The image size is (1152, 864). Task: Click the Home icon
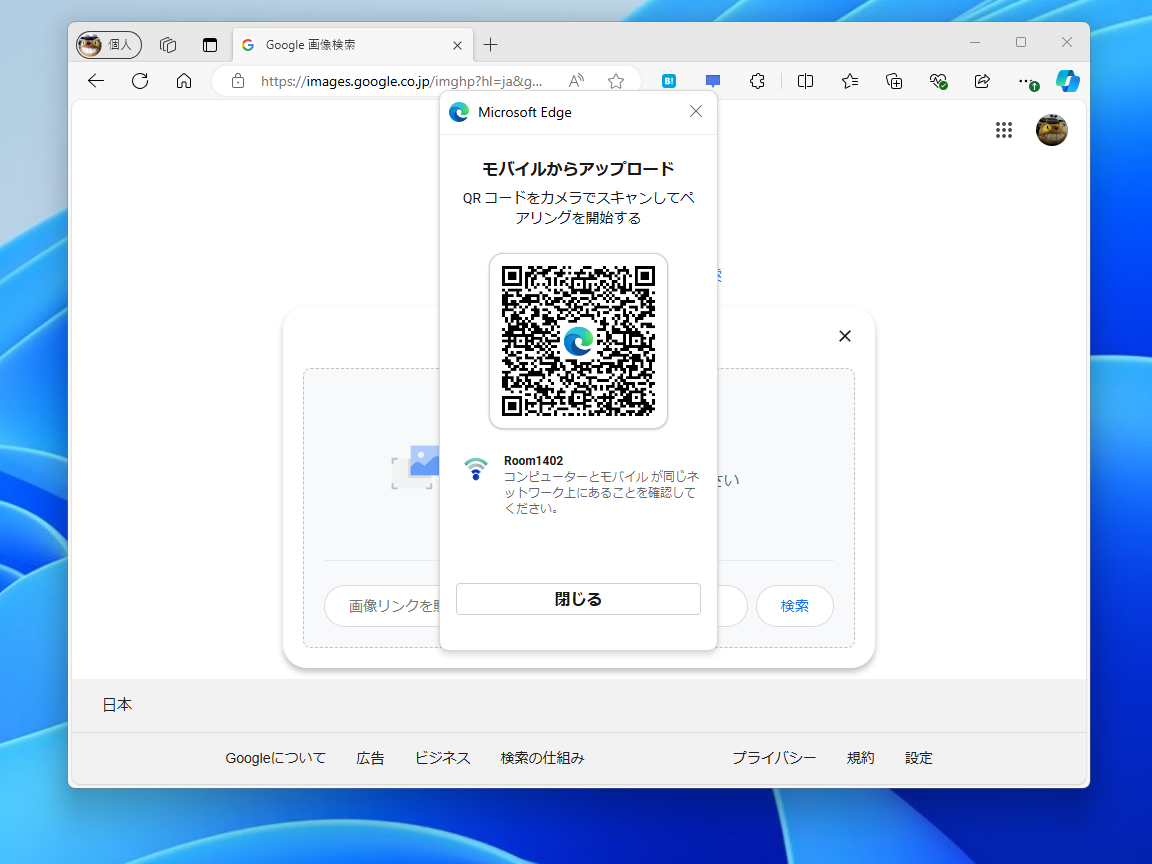[x=184, y=81]
